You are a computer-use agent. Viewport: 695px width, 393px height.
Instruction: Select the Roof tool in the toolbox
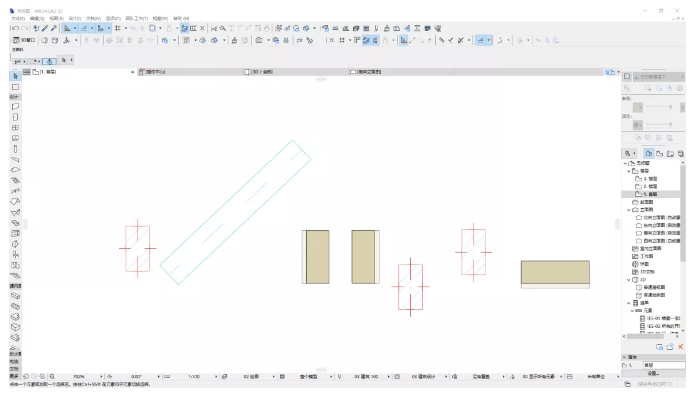15,202
